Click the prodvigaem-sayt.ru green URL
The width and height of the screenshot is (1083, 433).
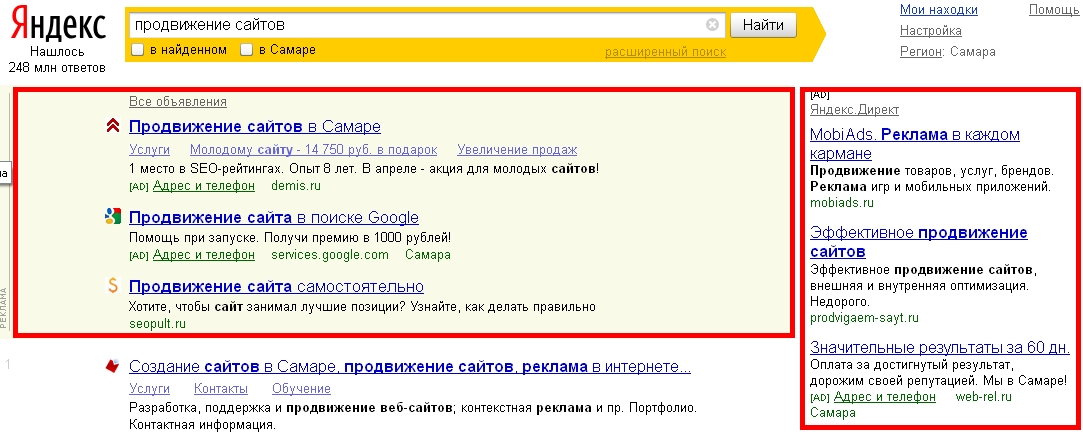pyautogui.click(x=865, y=318)
